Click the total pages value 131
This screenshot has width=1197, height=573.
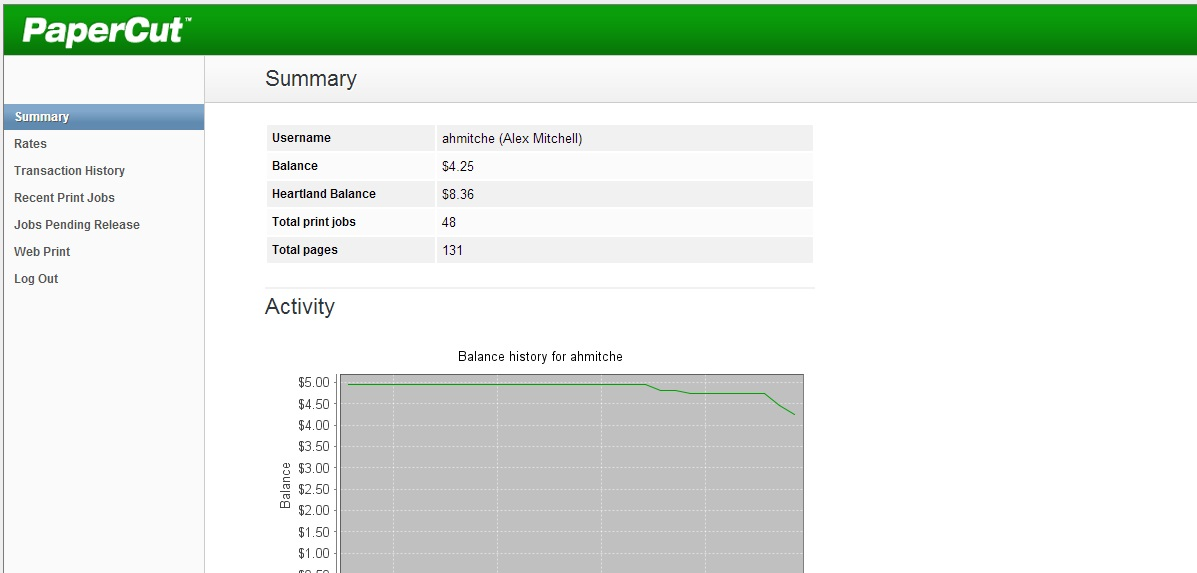pos(452,250)
